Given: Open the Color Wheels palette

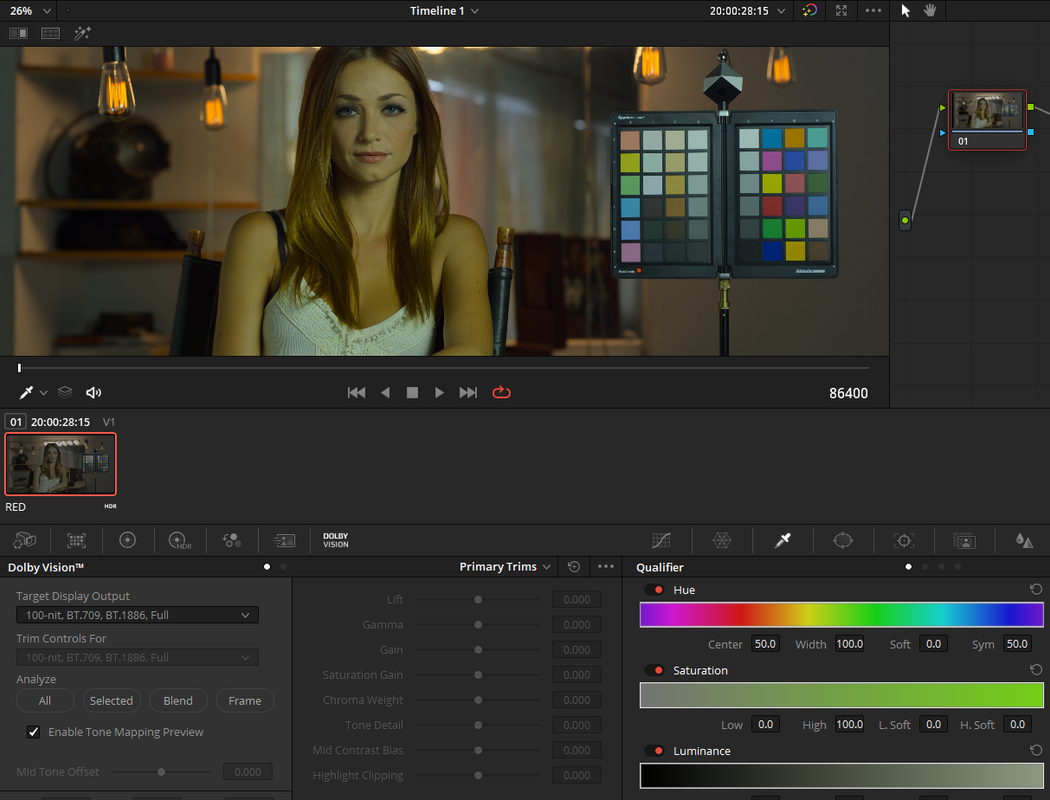Looking at the screenshot, I should coord(127,540).
